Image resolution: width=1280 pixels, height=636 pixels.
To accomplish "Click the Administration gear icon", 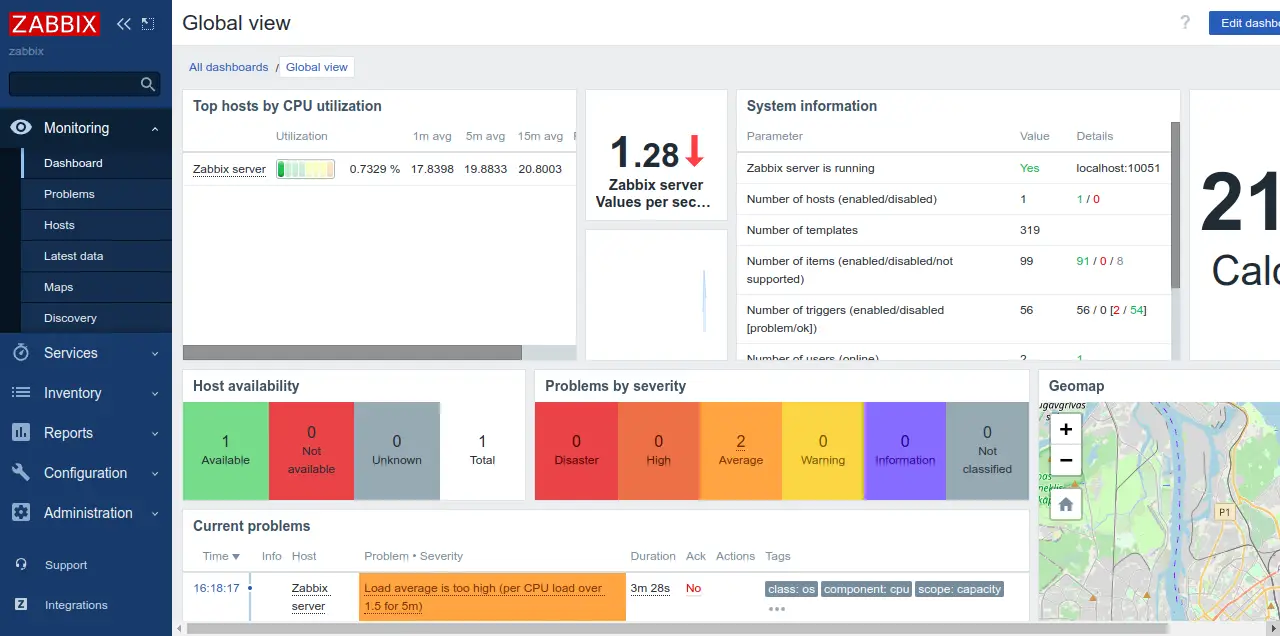I will pyautogui.click(x=21, y=513).
